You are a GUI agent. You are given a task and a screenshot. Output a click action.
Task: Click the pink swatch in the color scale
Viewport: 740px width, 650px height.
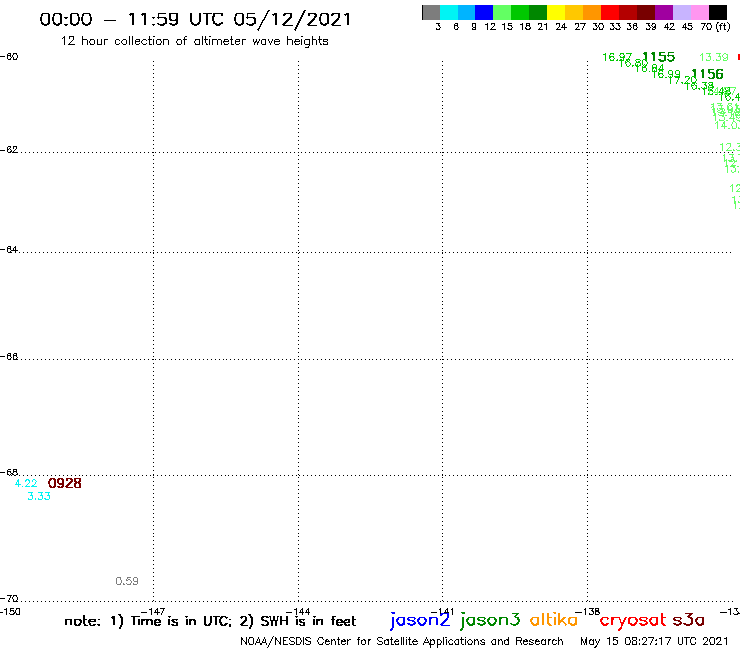point(699,12)
